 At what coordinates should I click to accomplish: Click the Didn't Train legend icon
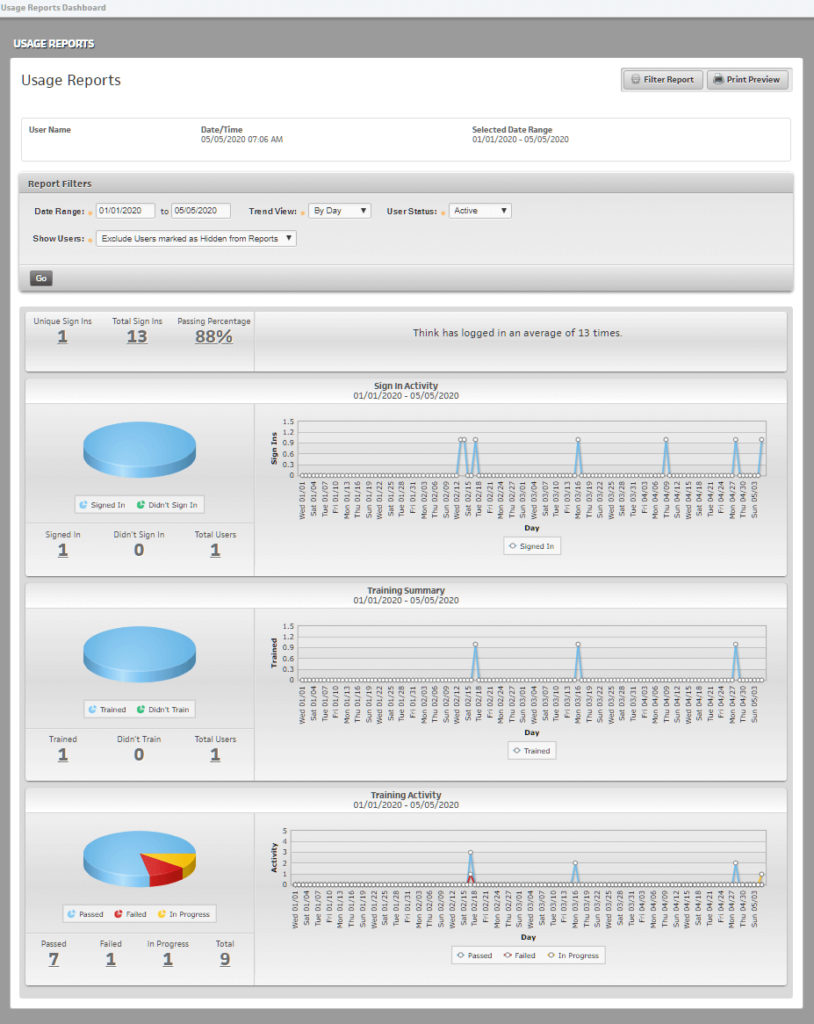[141, 710]
